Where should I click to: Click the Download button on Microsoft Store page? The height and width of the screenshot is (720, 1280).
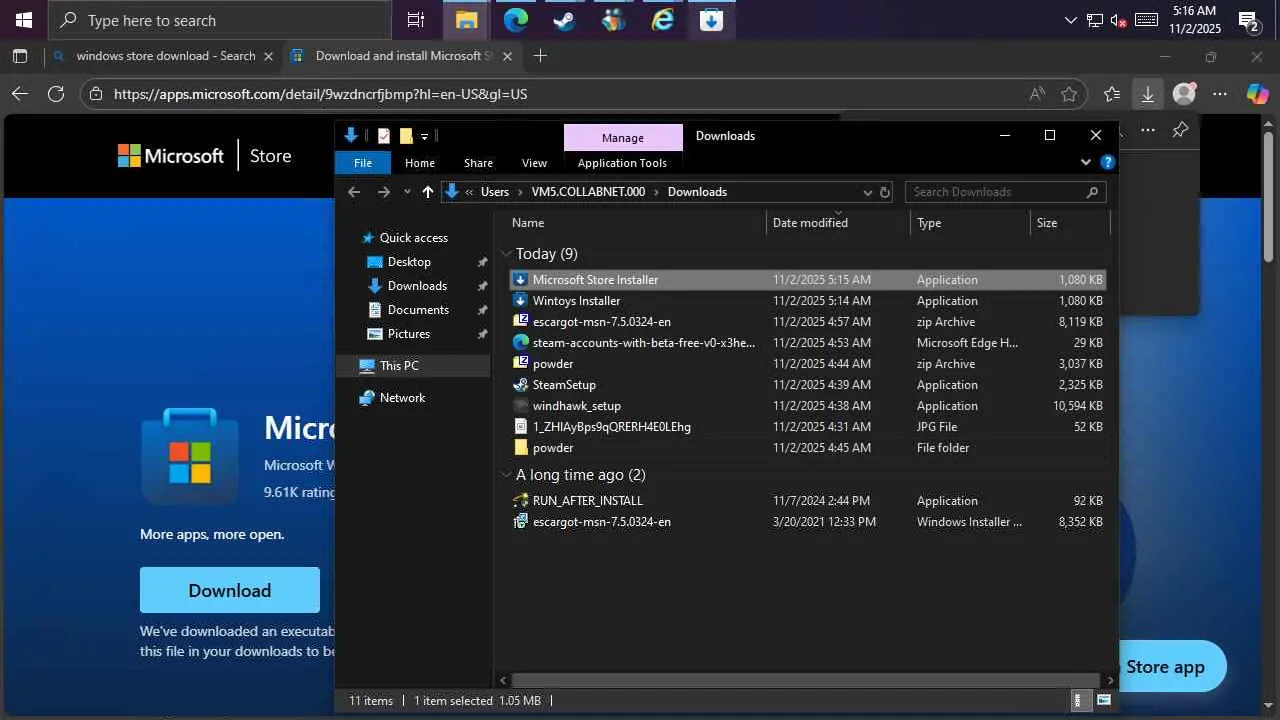pos(230,590)
